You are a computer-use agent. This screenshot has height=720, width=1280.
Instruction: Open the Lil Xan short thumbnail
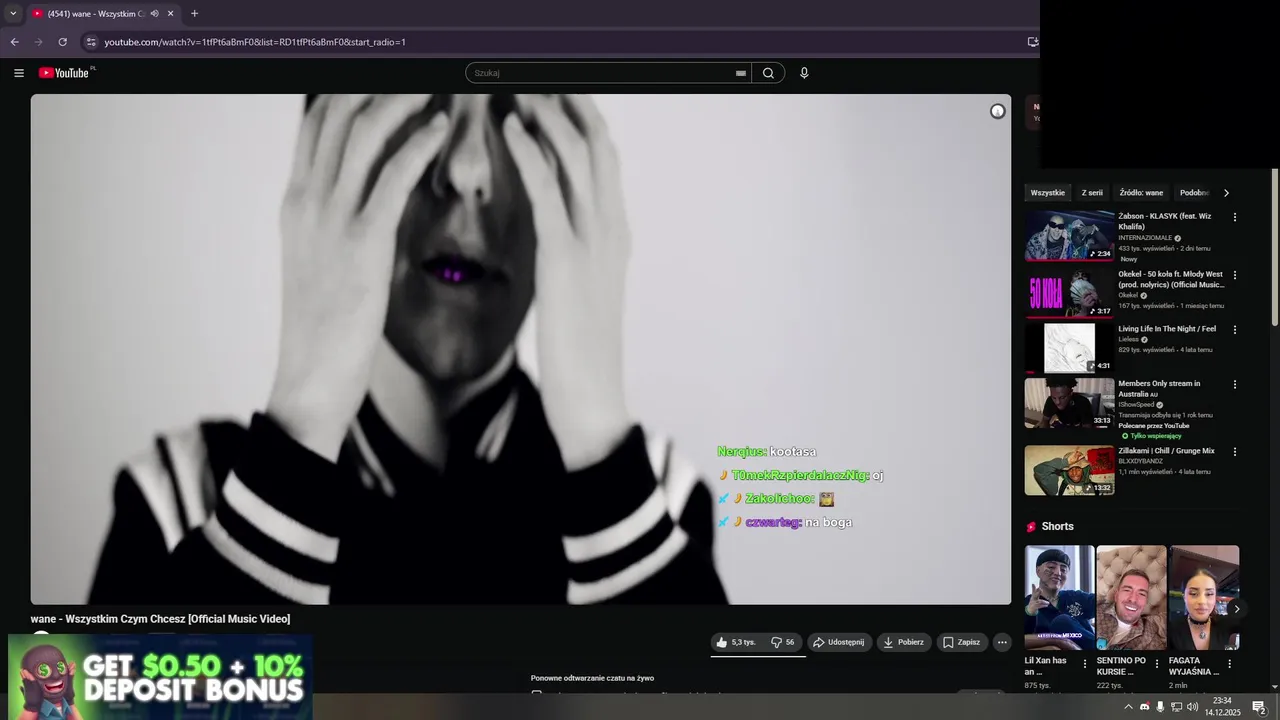click(x=1059, y=597)
